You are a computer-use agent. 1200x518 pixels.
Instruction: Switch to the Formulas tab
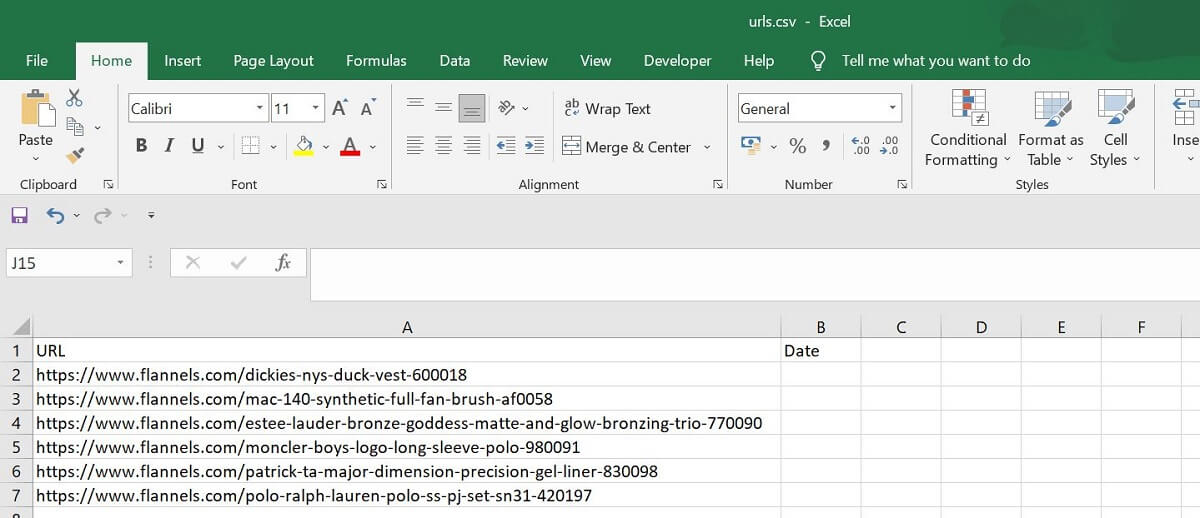(x=376, y=61)
